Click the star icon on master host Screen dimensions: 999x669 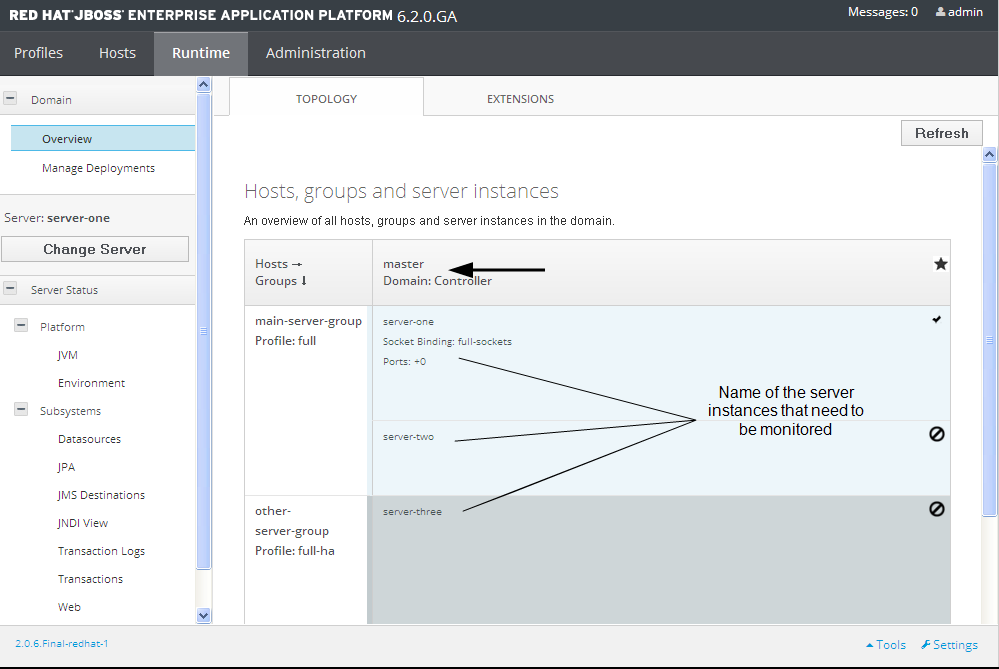point(940,264)
